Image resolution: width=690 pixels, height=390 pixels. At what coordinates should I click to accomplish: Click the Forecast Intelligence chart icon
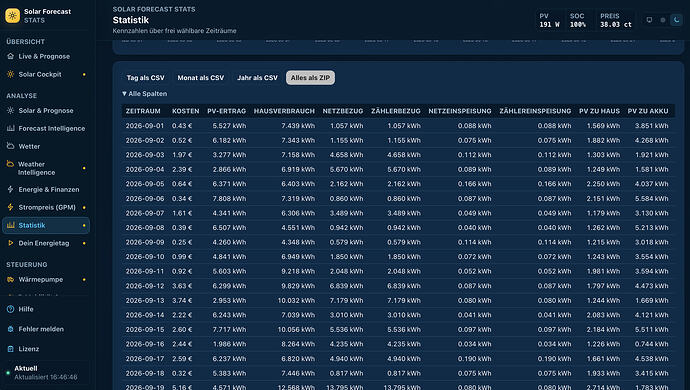coord(11,128)
